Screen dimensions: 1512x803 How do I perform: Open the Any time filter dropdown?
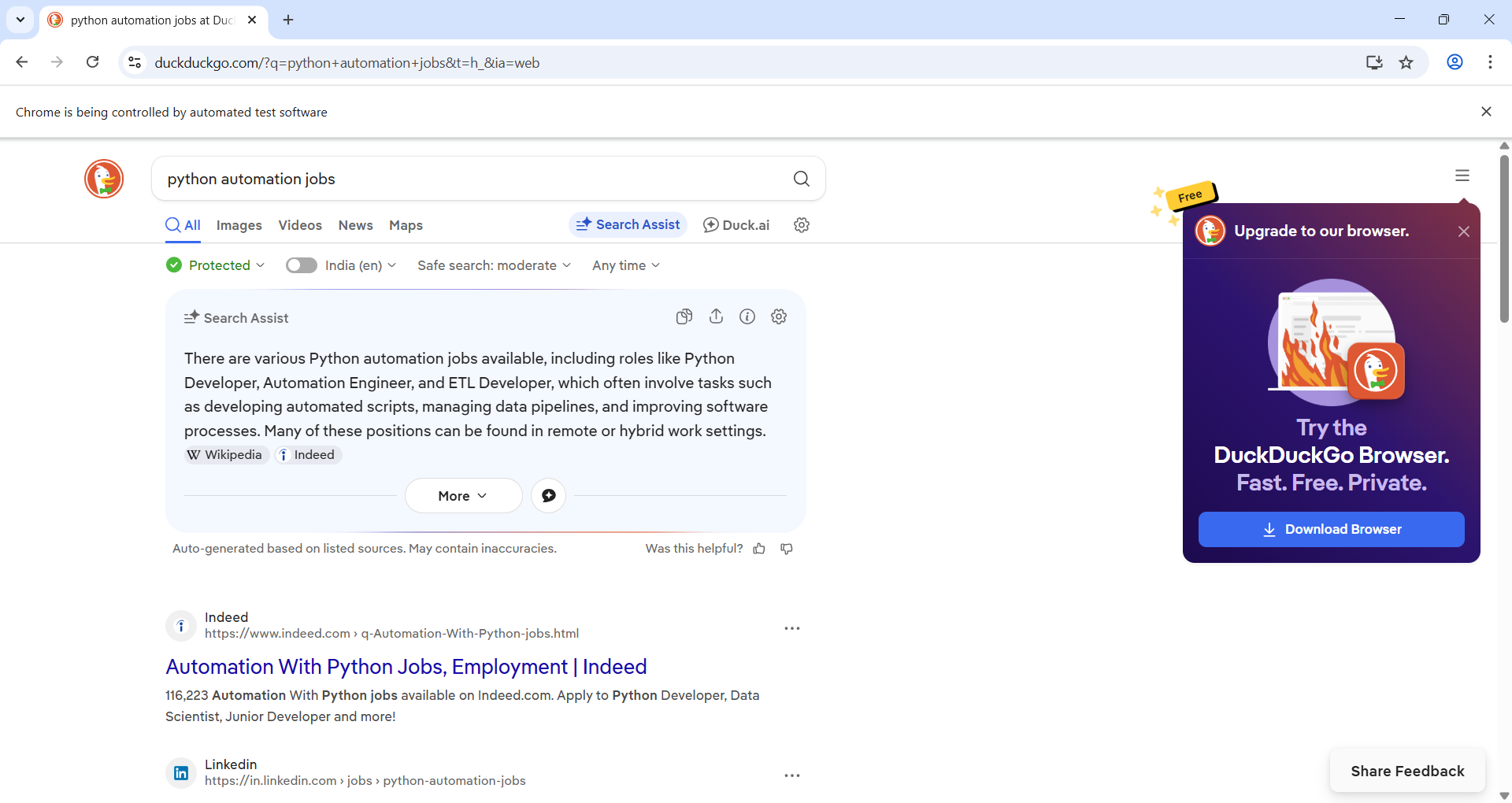click(624, 265)
